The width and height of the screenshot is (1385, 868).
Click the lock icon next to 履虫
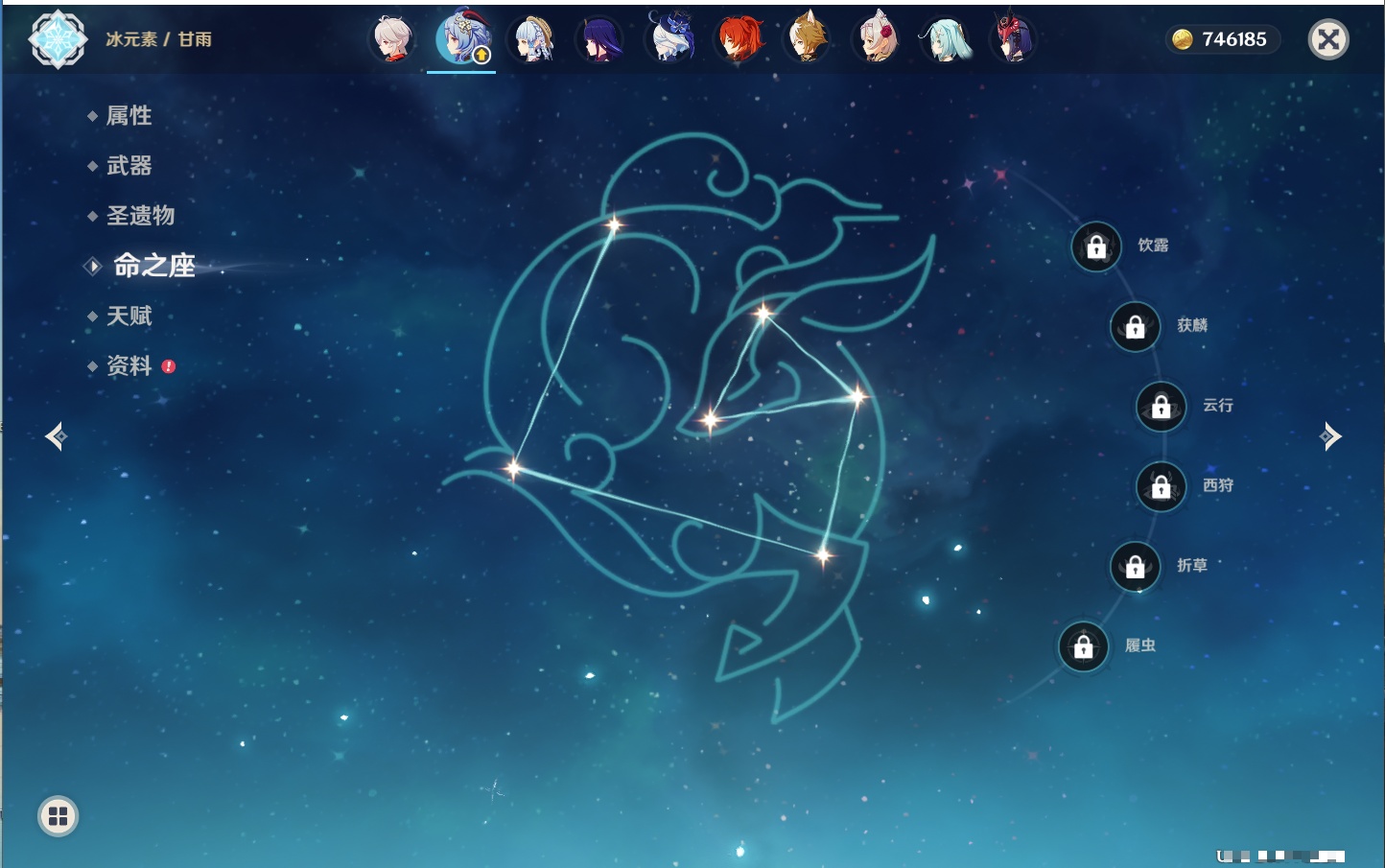coord(1083,646)
